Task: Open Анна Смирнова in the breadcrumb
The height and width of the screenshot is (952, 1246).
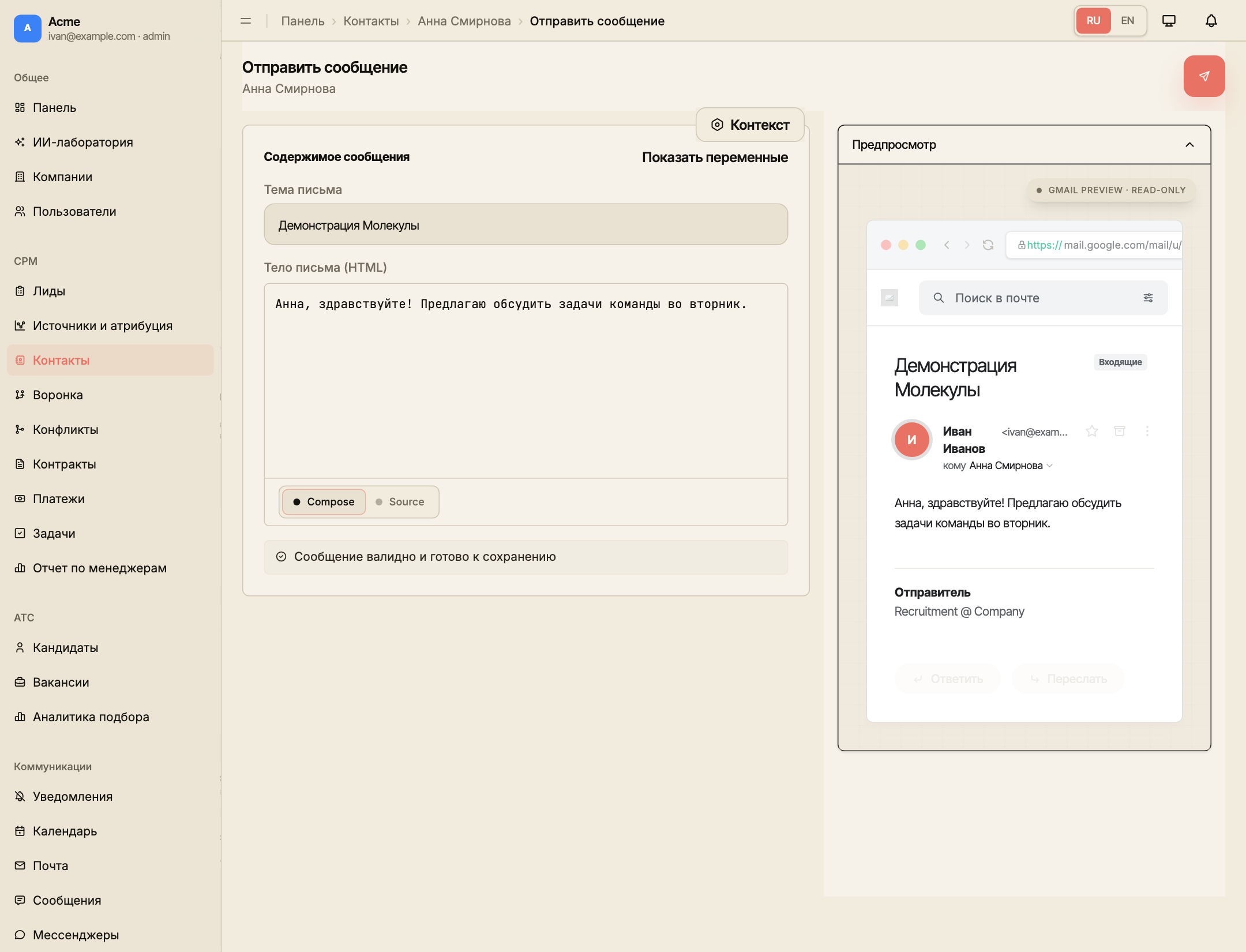Action: pyautogui.click(x=464, y=21)
